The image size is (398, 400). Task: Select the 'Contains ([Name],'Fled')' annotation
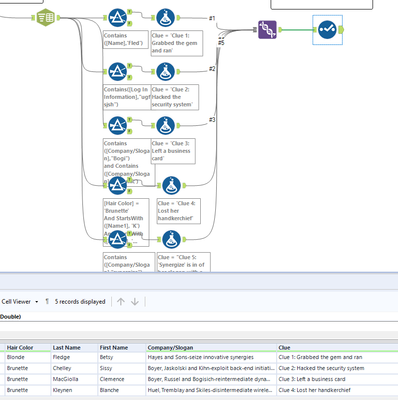pyautogui.click(x=126, y=39)
